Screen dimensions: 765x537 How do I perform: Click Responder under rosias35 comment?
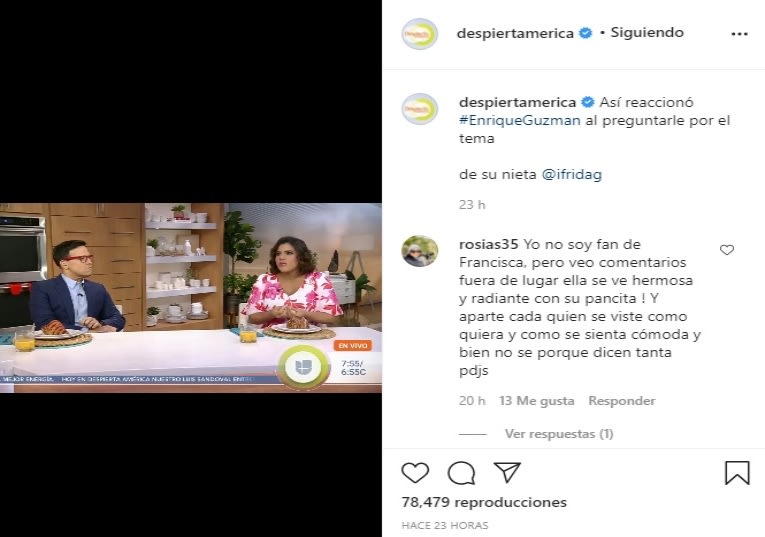pyautogui.click(x=622, y=401)
